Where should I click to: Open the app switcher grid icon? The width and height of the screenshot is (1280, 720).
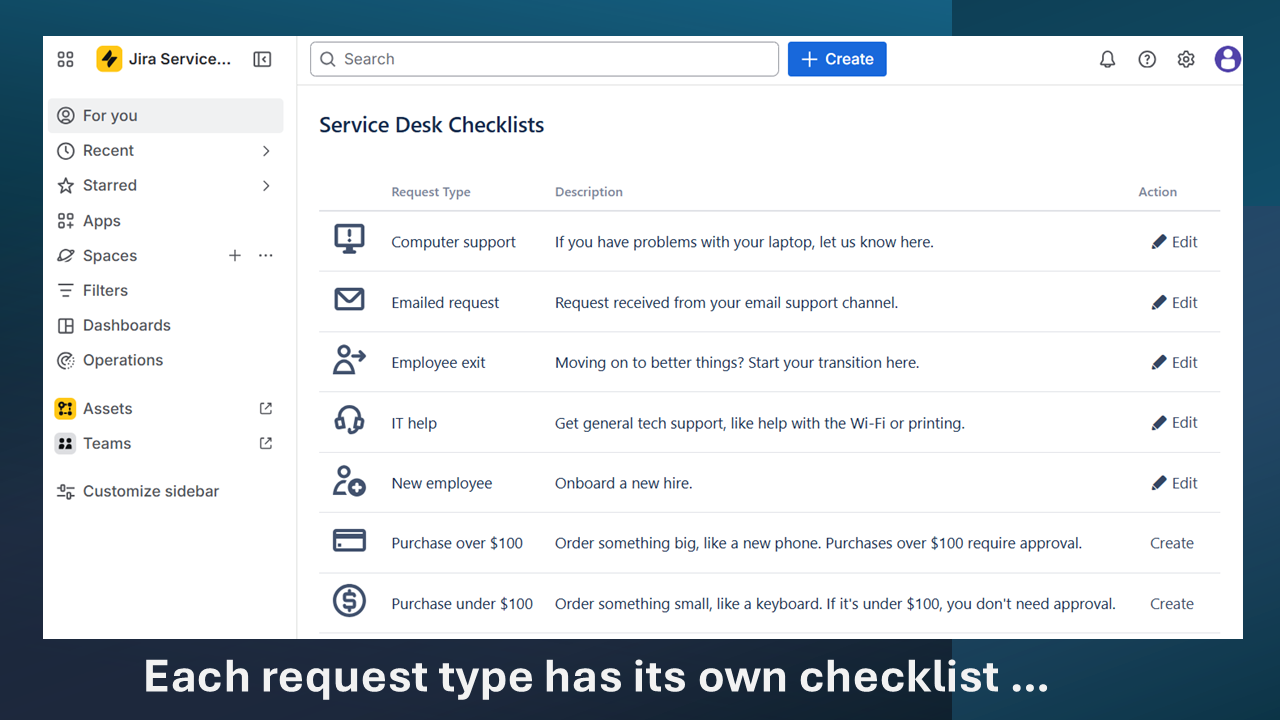click(64, 59)
